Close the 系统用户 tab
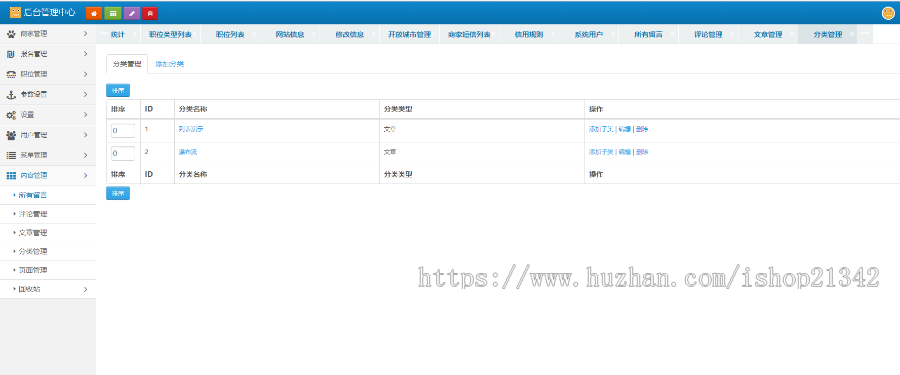900x375 pixels. 612,34
